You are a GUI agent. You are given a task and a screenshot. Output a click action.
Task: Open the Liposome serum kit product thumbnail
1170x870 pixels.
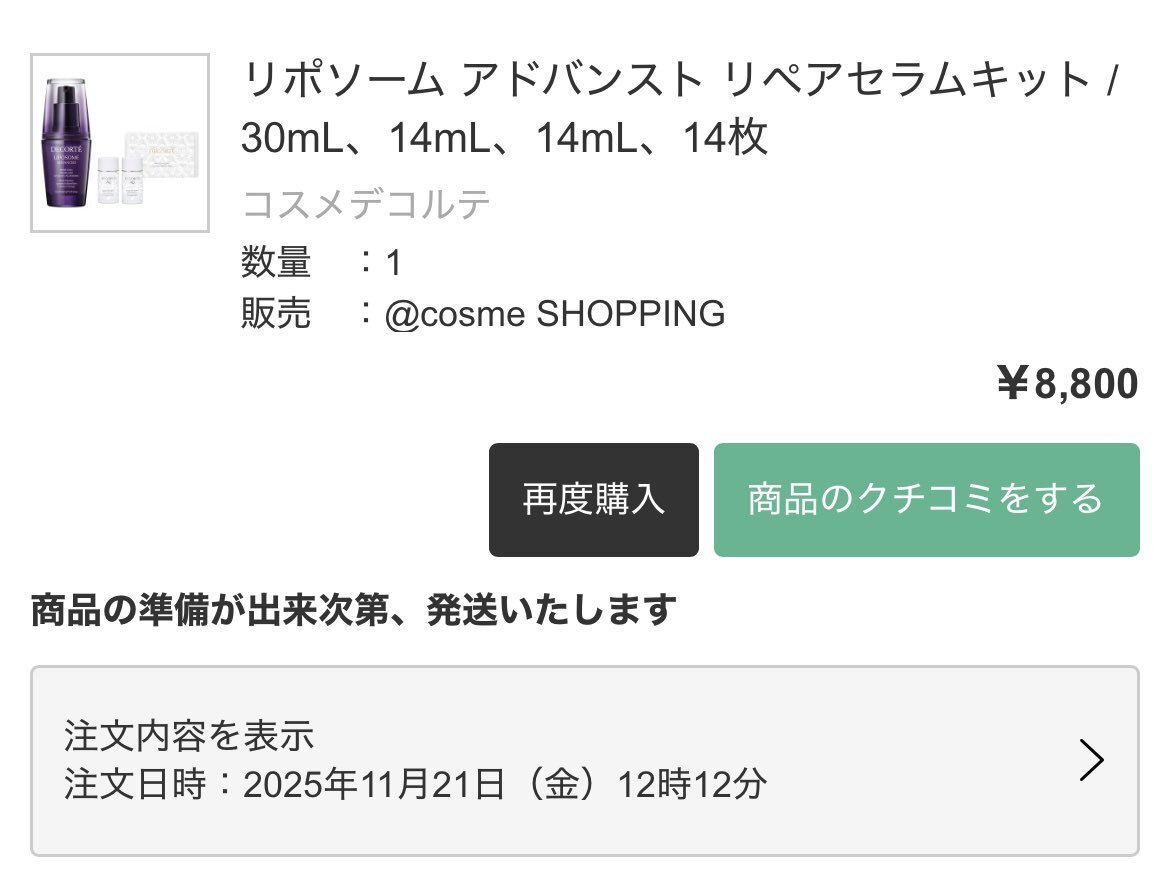pos(120,143)
